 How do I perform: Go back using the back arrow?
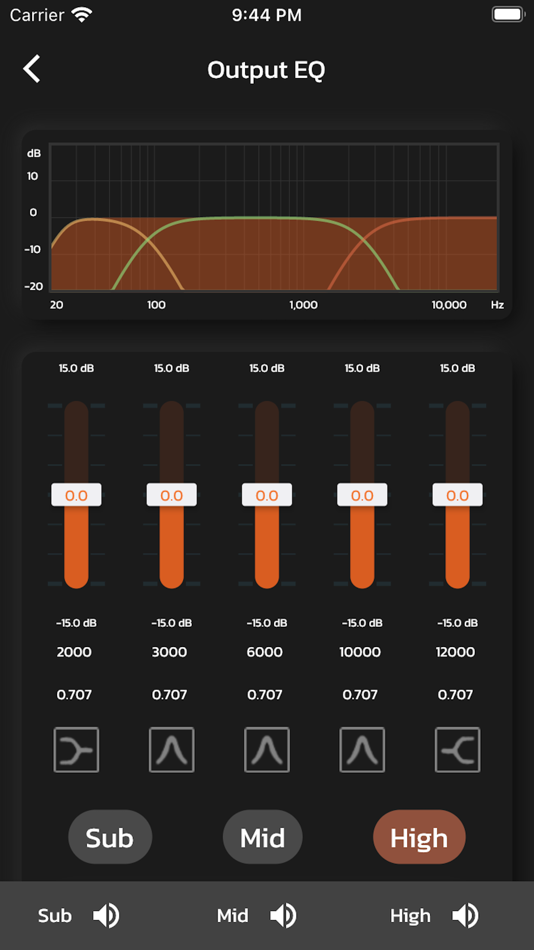point(32,68)
